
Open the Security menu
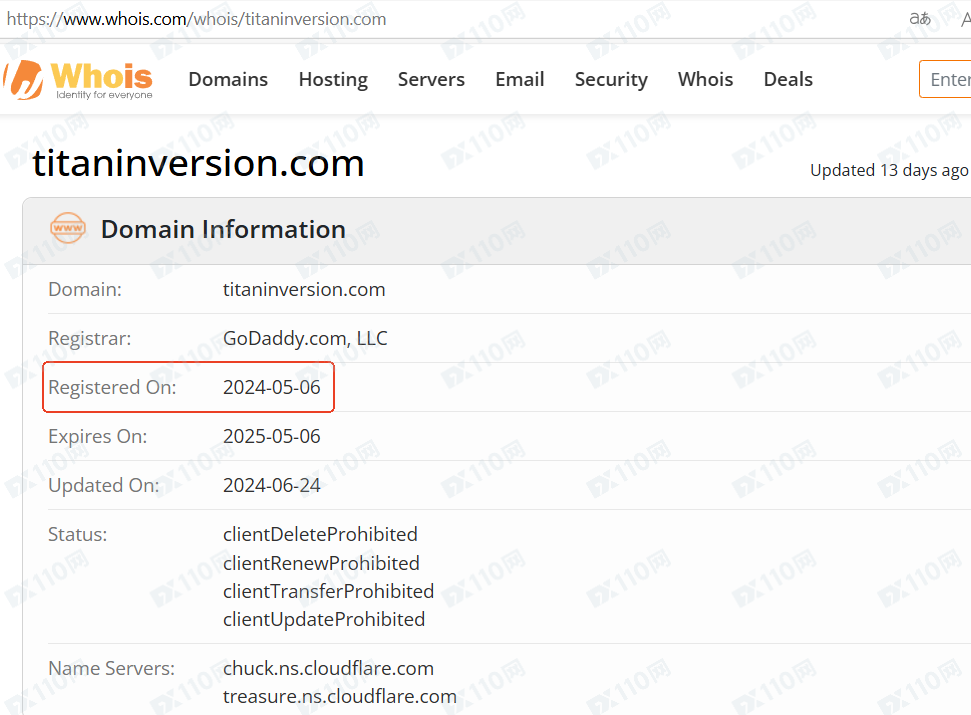(x=611, y=79)
